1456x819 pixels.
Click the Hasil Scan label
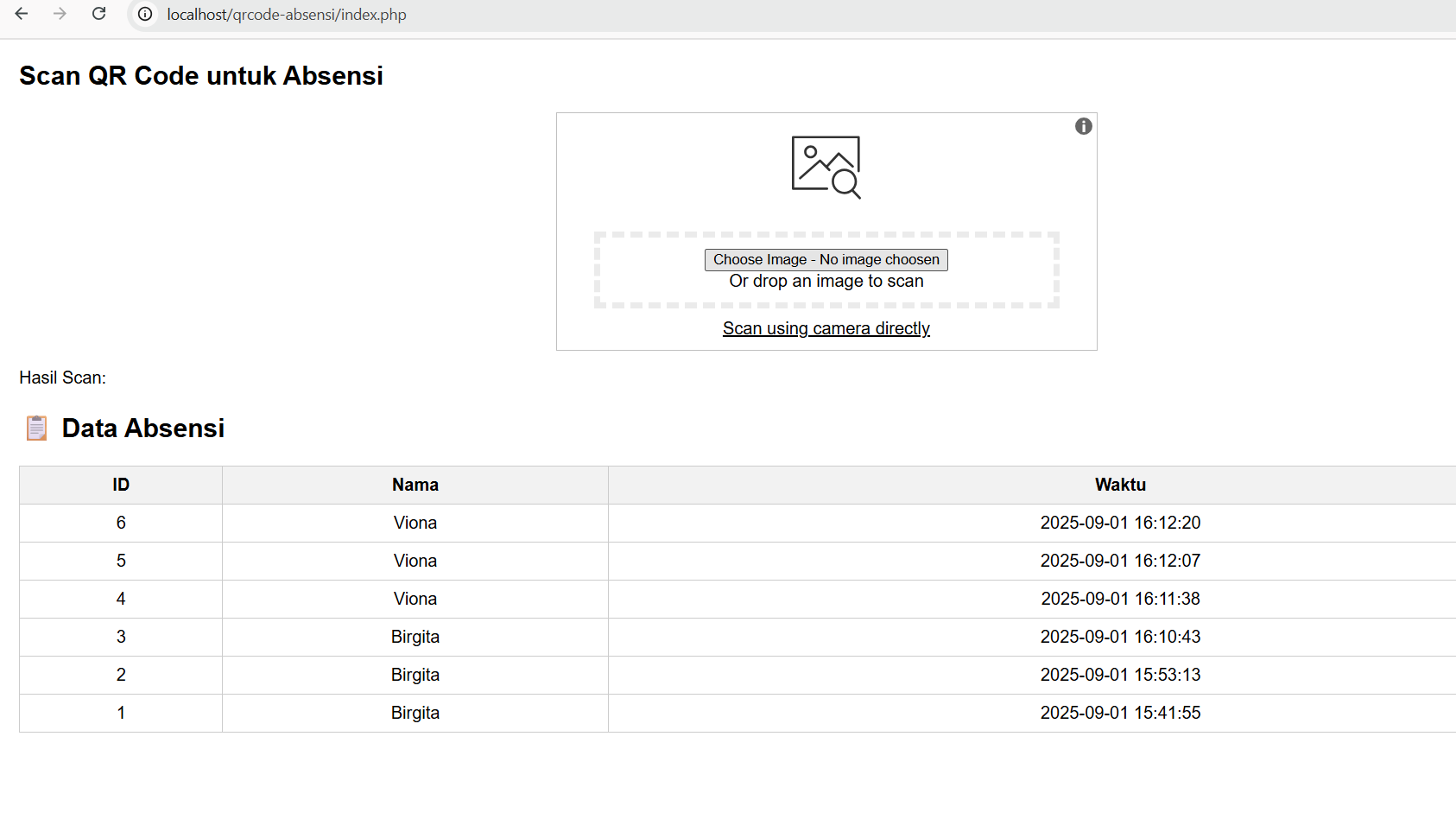(x=62, y=378)
